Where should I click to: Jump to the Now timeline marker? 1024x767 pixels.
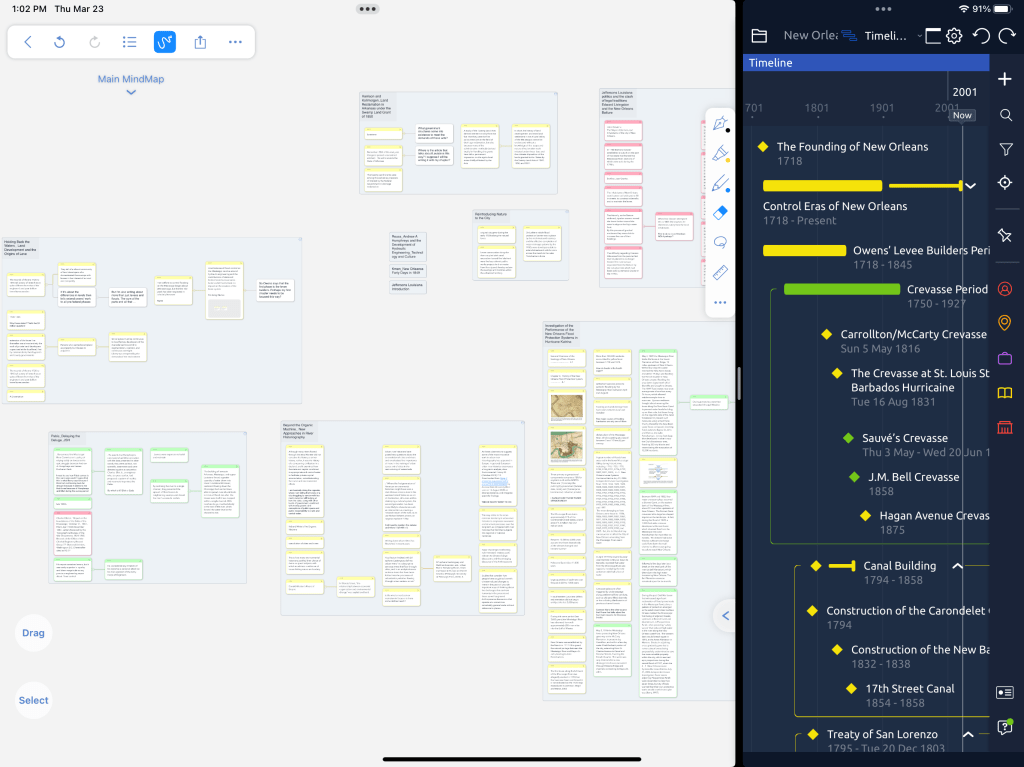click(x=962, y=115)
